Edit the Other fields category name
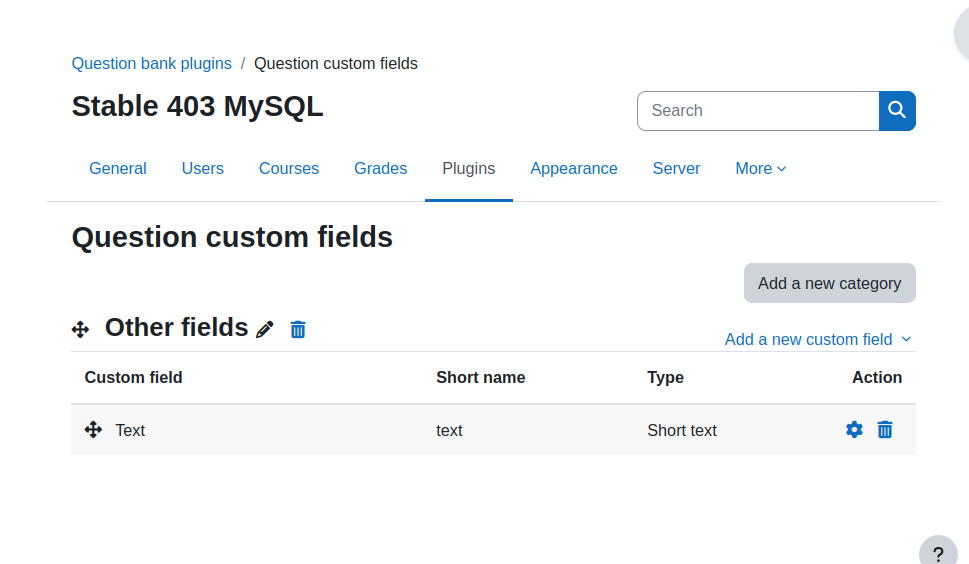The height and width of the screenshot is (564, 969). coord(265,329)
